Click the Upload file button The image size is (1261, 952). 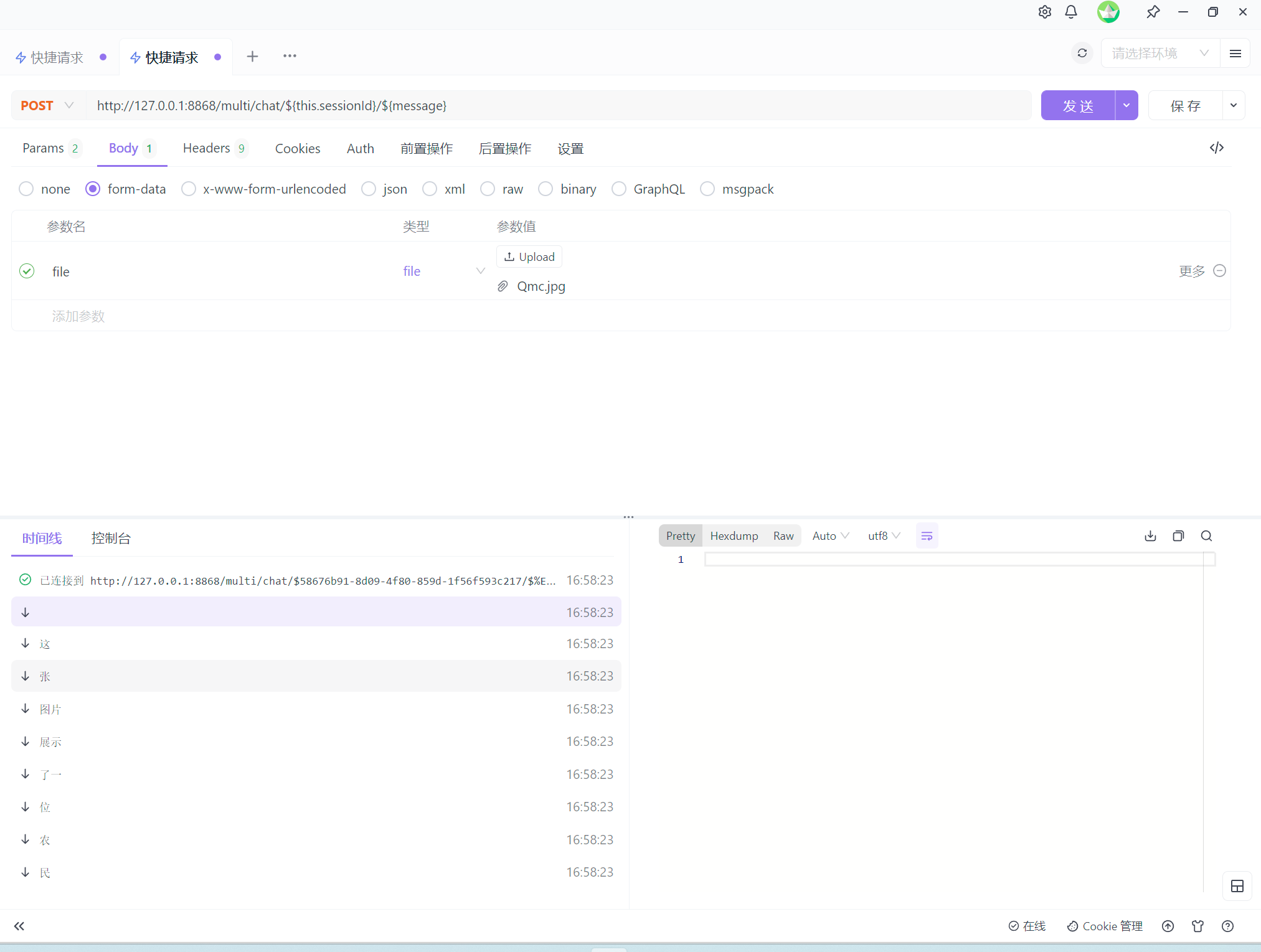529,257
